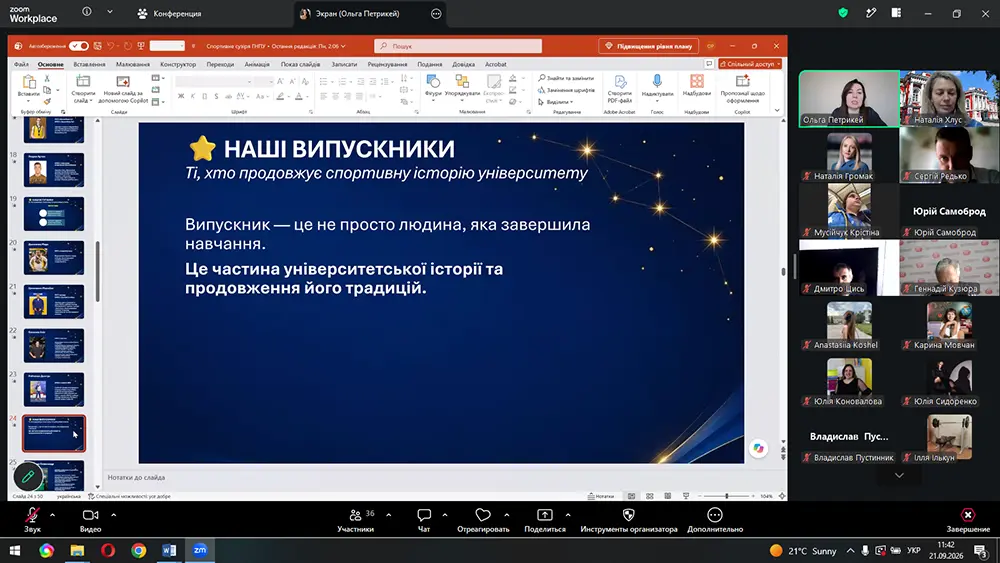
Task: Expand more participants chevron below gallery
Action: click(899, 476)
